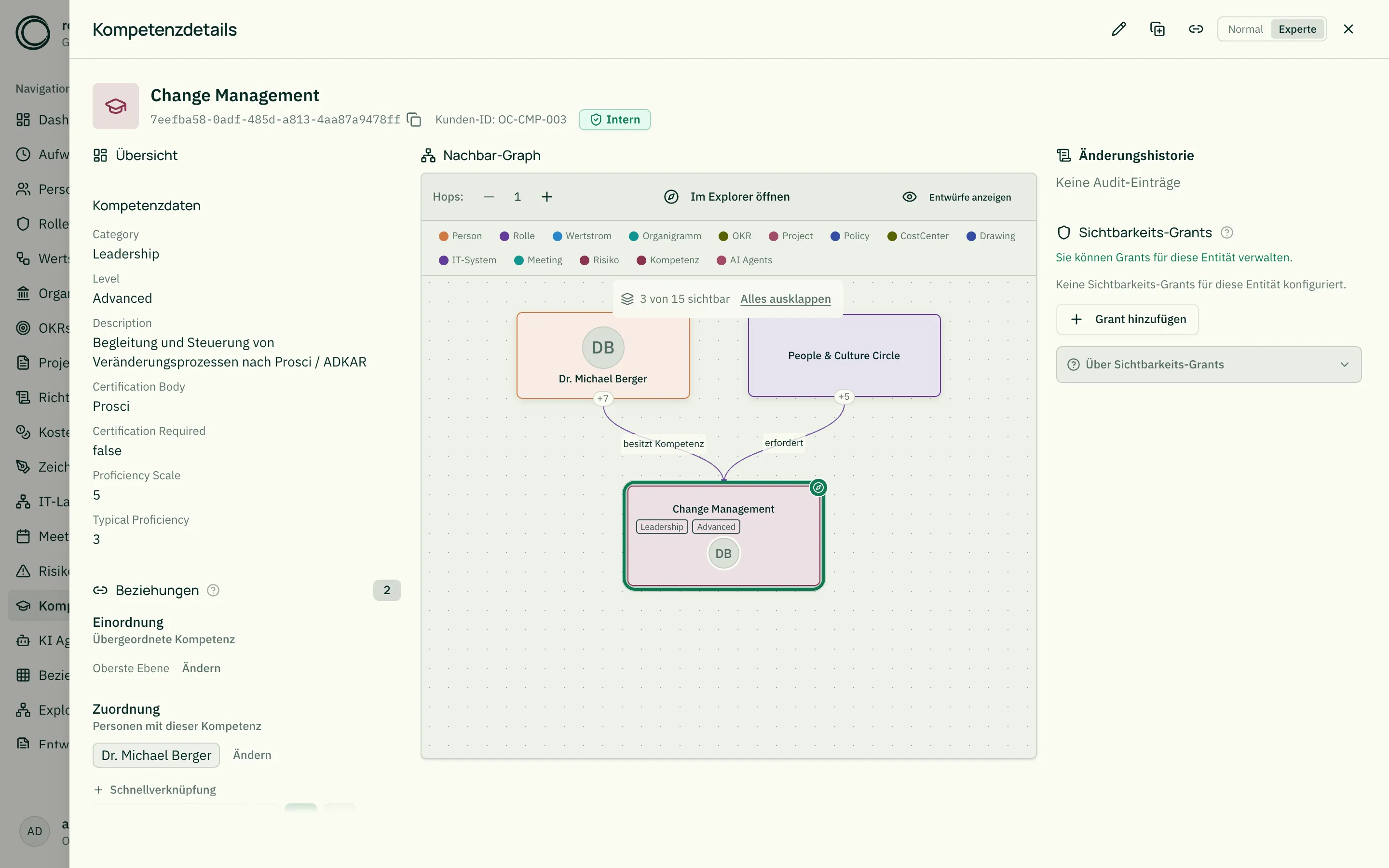This screenshot has width=1389, height=868.
Task: Click the link icon in header
Action: point(1196,29)
